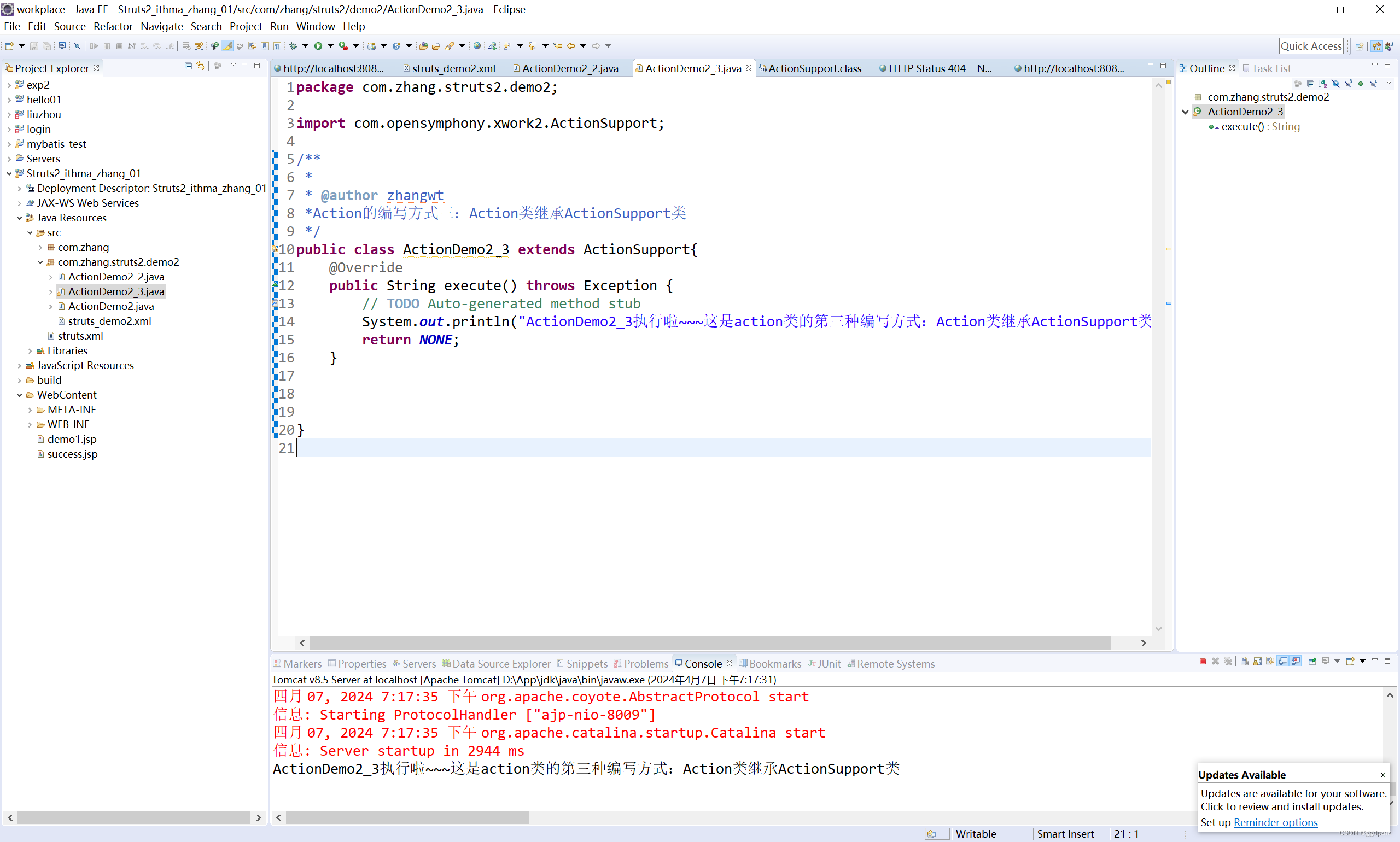Toggle Sort alphabetically in Outline view
The image size is (1400, 842).
click(1323, 84)
